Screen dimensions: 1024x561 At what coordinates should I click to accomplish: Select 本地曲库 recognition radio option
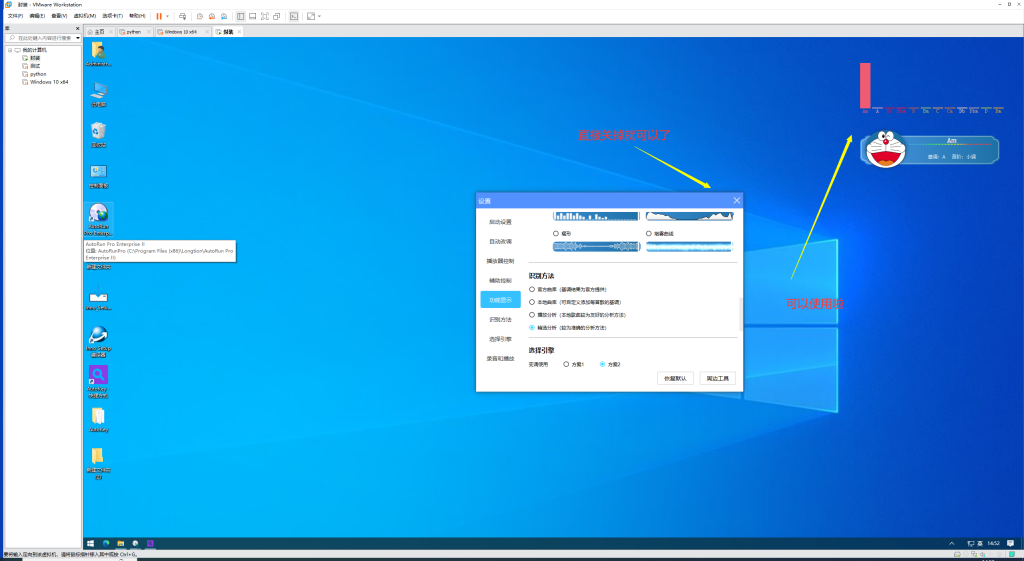(x=532, y=302)
